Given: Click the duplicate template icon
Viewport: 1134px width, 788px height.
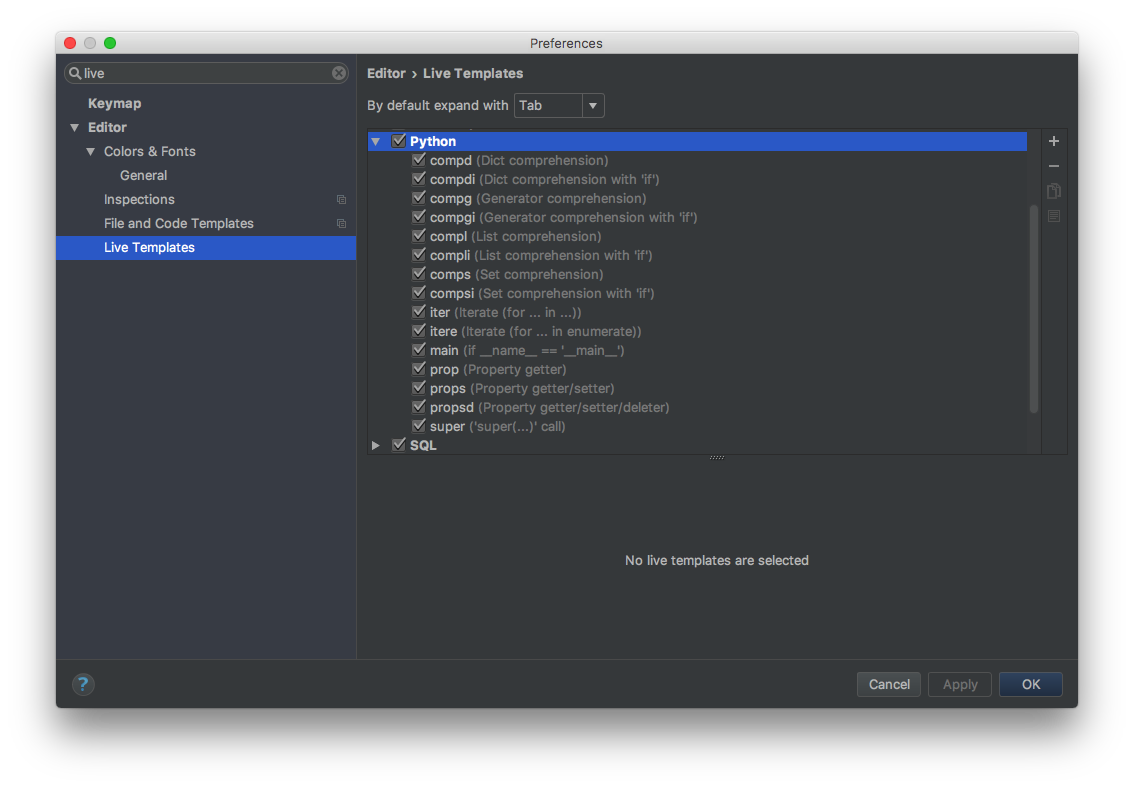Looking at the screenshot, I should coord(1054,191).
